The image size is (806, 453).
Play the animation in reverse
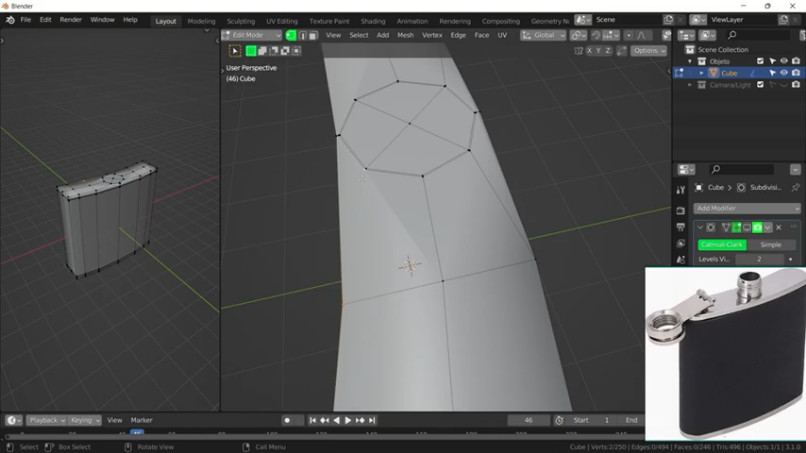336,420
